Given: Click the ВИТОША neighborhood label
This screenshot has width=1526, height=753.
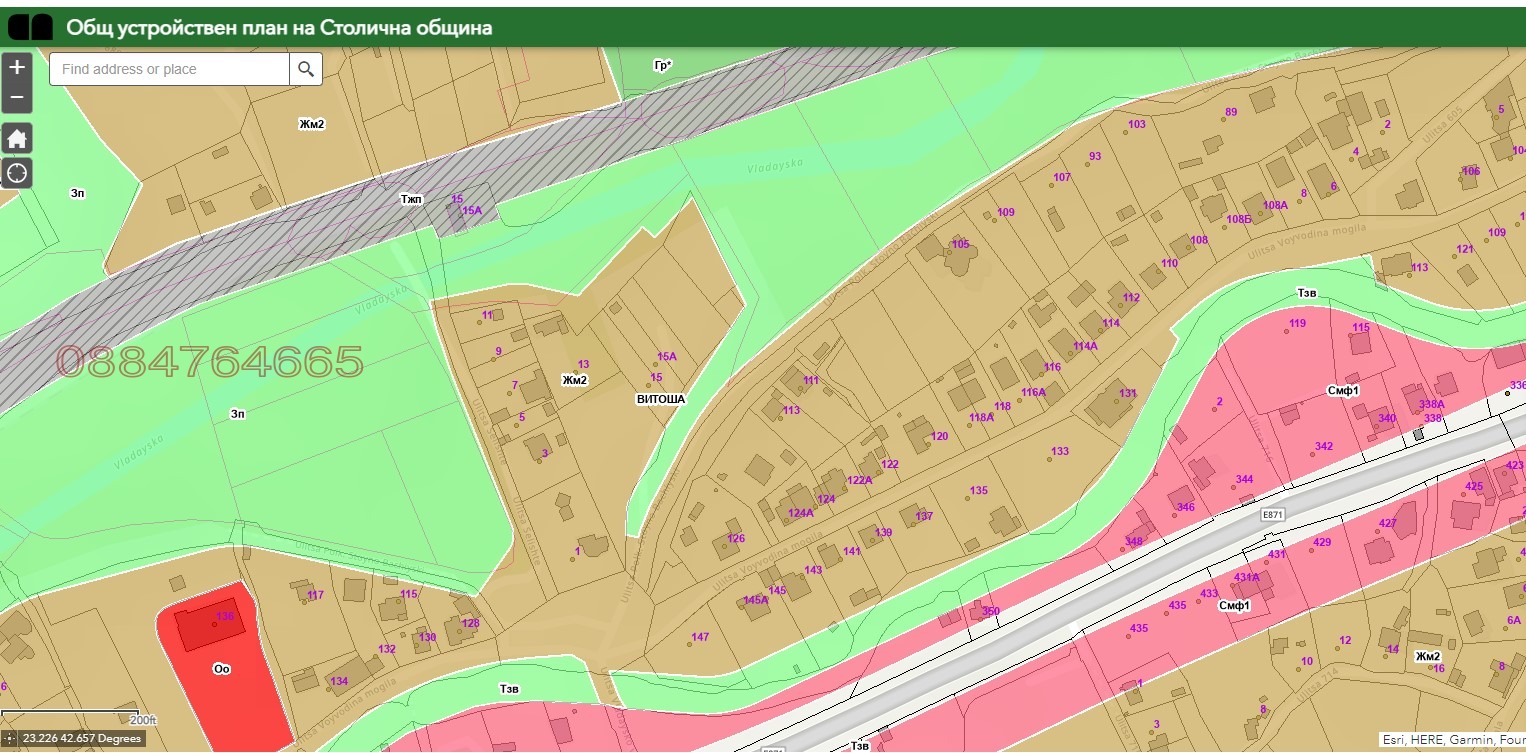Looking at the screenshot, I should (x=660, y=399).
